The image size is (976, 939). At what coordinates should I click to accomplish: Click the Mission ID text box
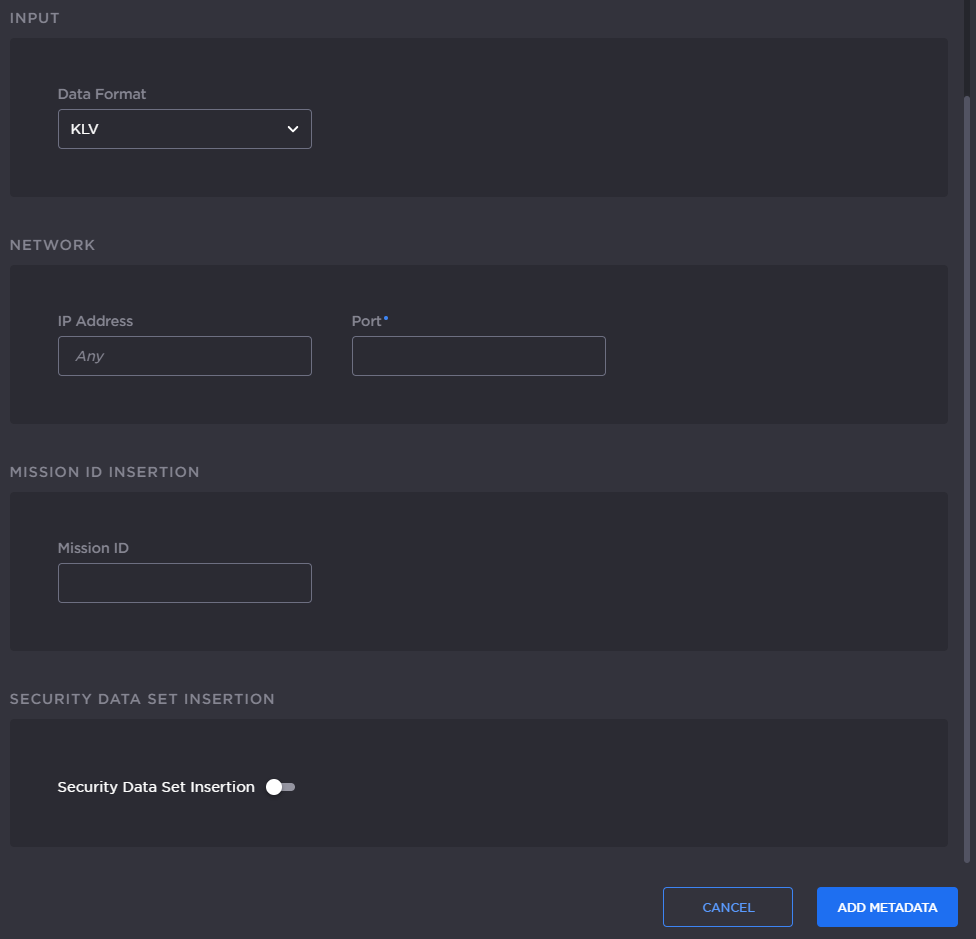point(184,583)
